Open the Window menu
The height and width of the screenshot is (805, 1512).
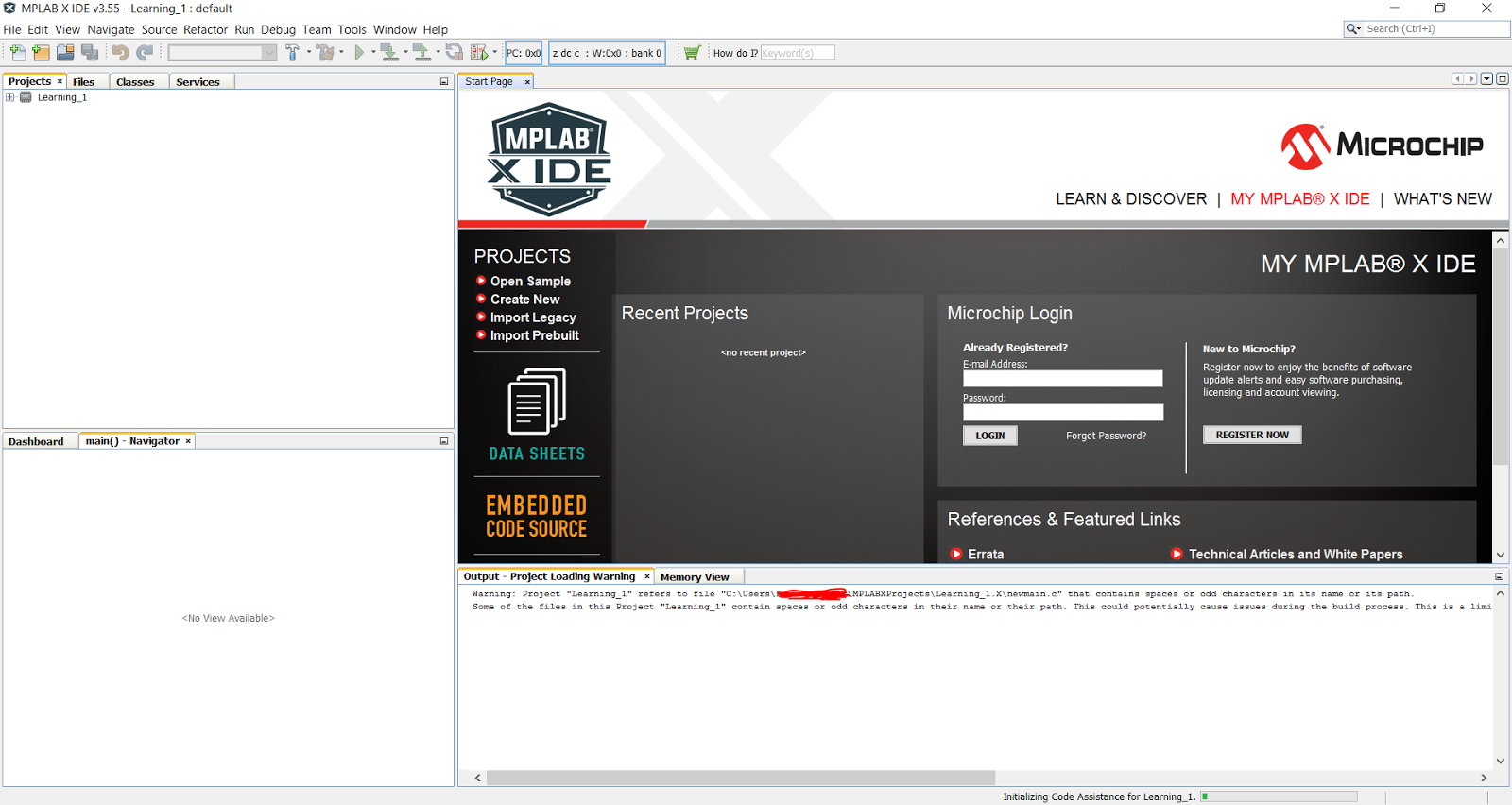[394, 29]
